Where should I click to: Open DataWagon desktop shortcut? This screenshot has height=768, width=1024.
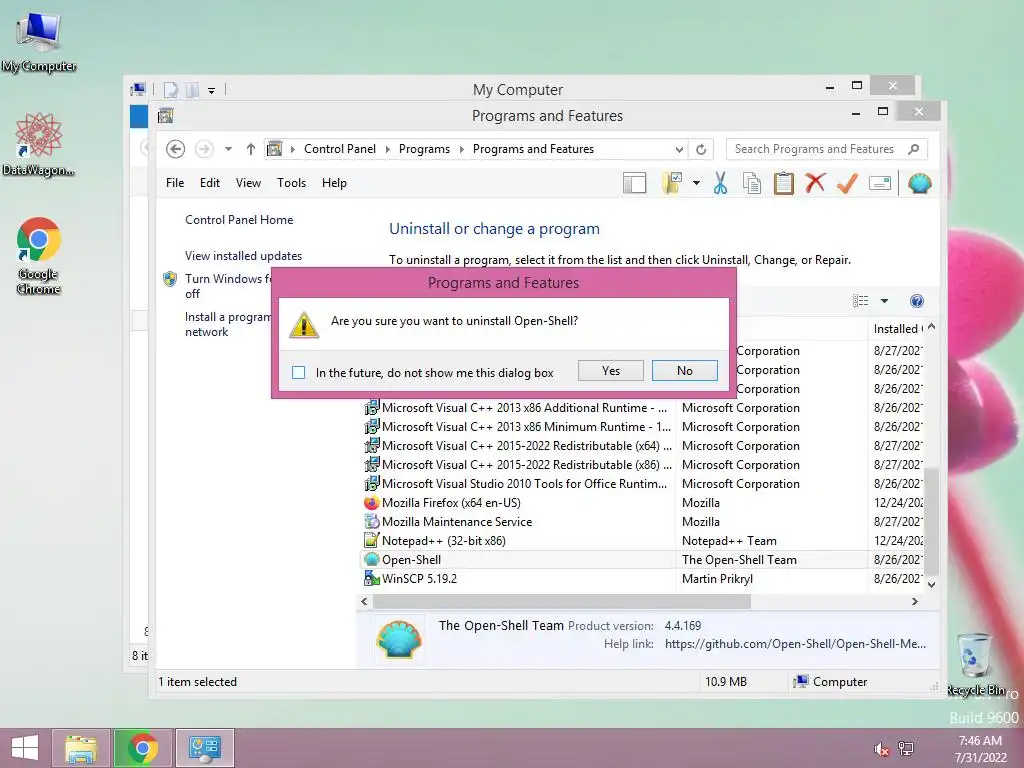point(39,144)
